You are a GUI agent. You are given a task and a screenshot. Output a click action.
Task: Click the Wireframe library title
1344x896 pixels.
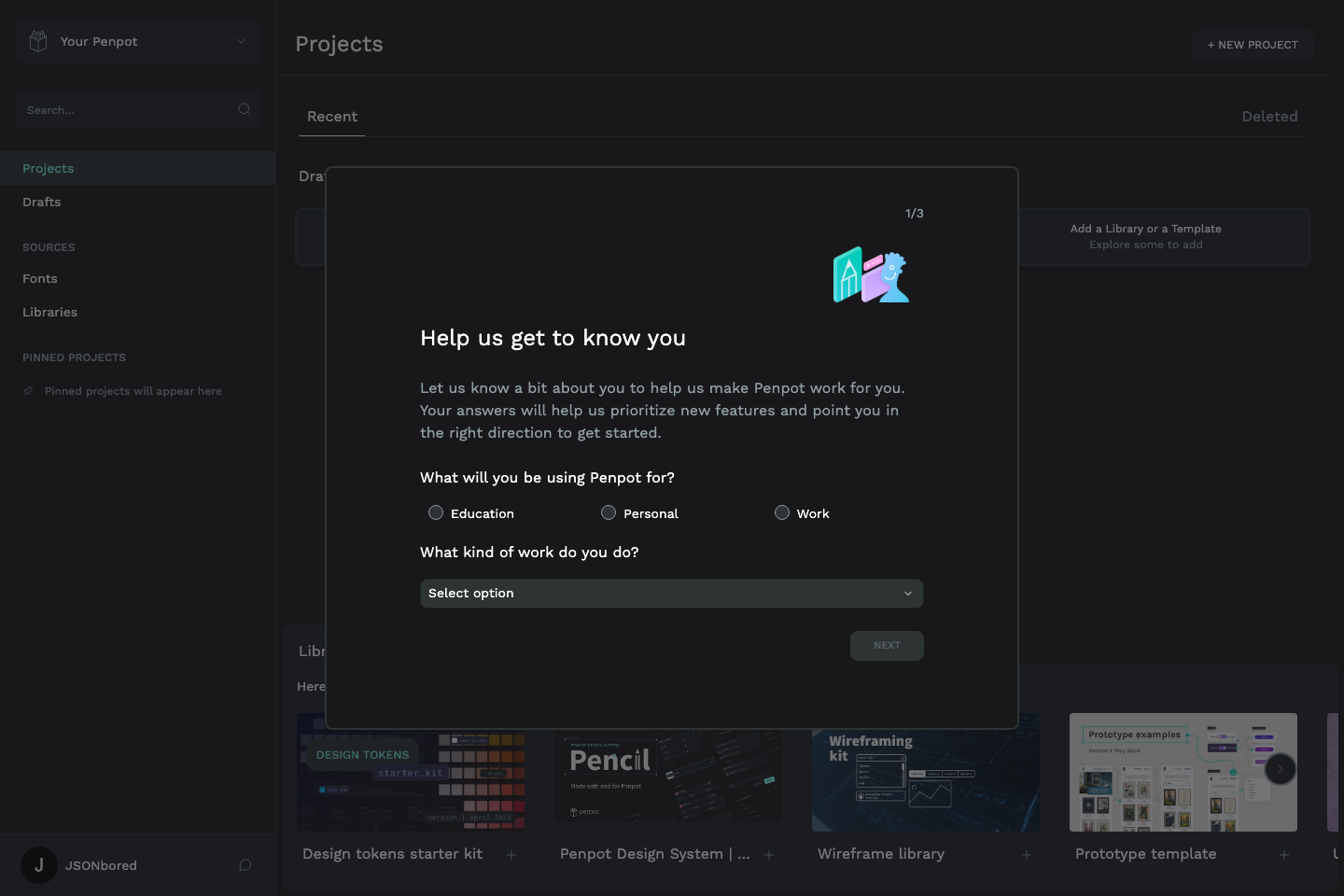pyautogui.click(x=881, y=854)
